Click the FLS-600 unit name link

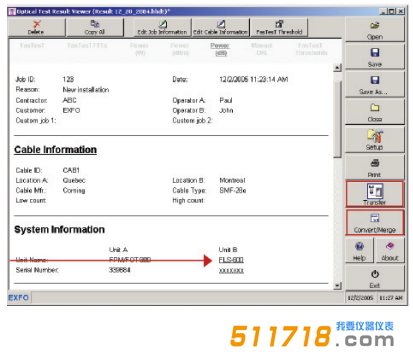[231, 260]
